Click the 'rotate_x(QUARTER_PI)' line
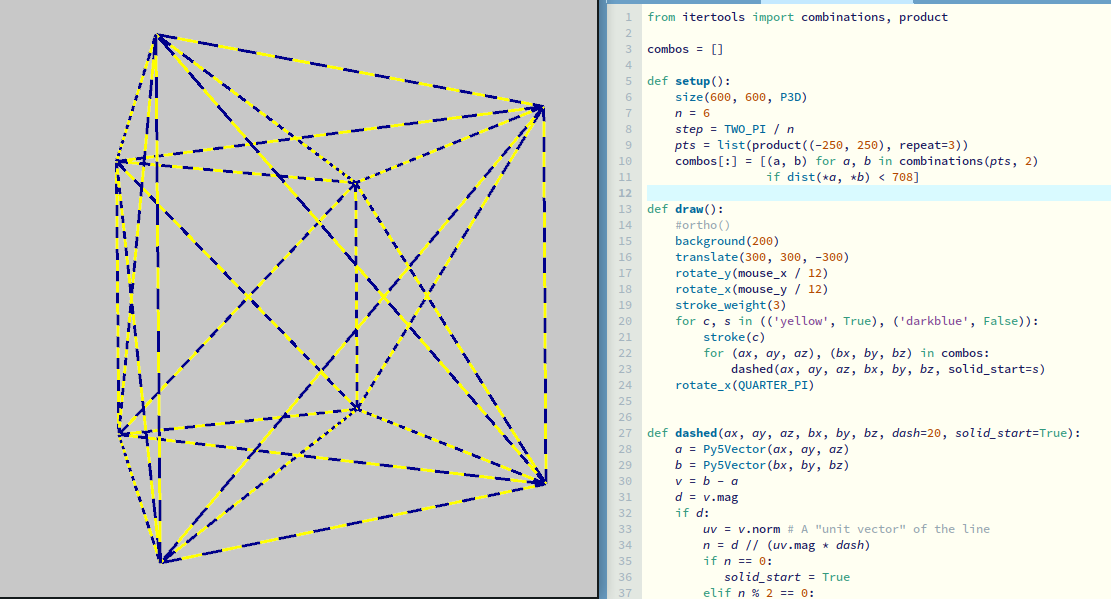 744,385
